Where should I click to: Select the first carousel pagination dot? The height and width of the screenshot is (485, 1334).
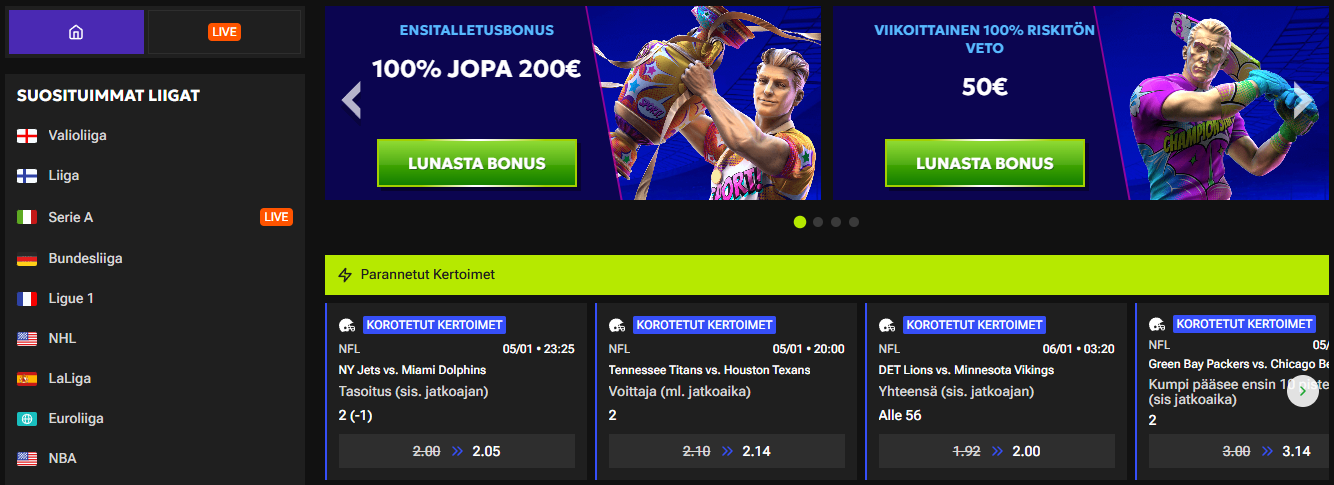[800, 222]
